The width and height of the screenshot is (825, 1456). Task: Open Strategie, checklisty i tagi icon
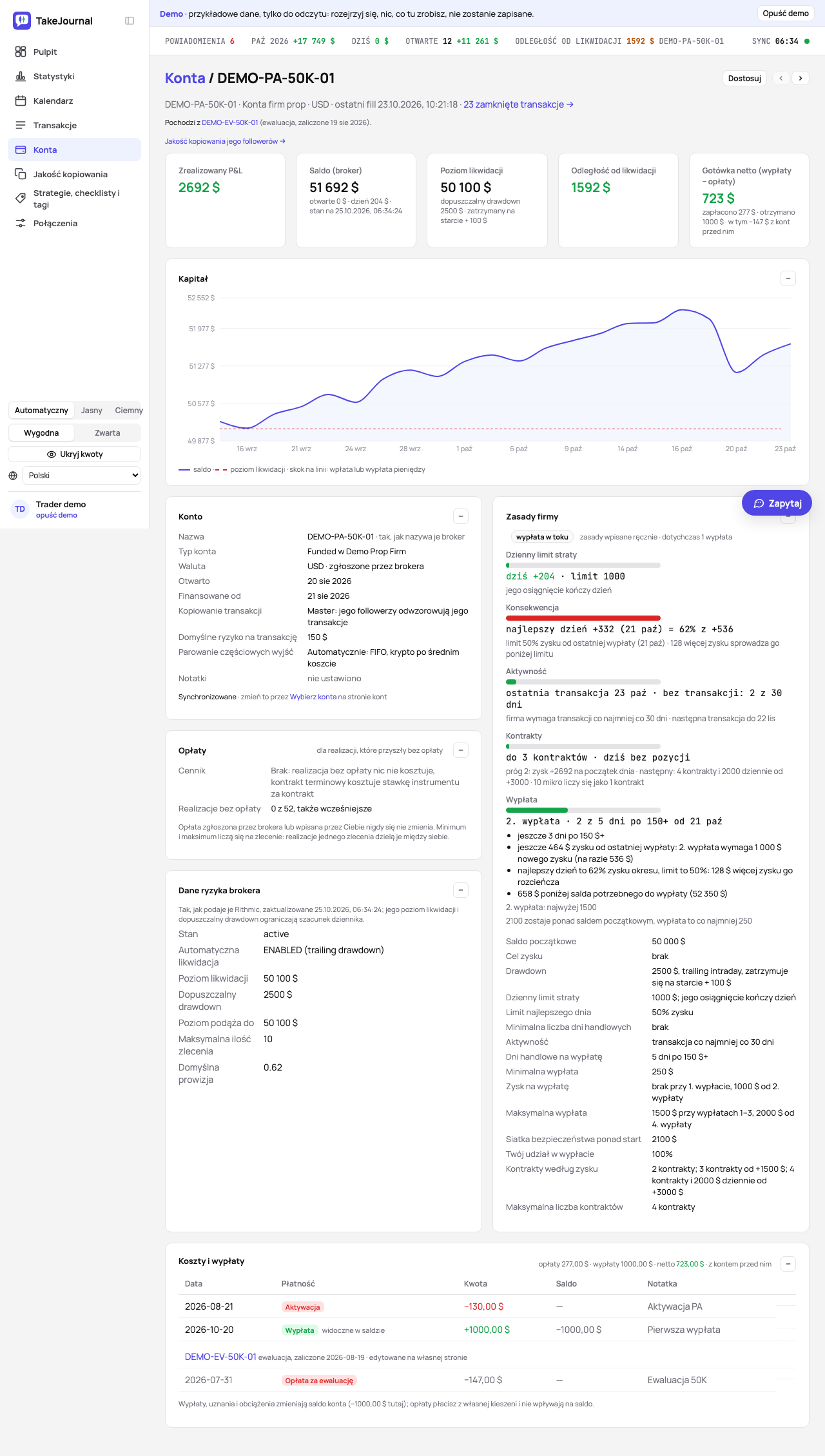coord(21,199)
